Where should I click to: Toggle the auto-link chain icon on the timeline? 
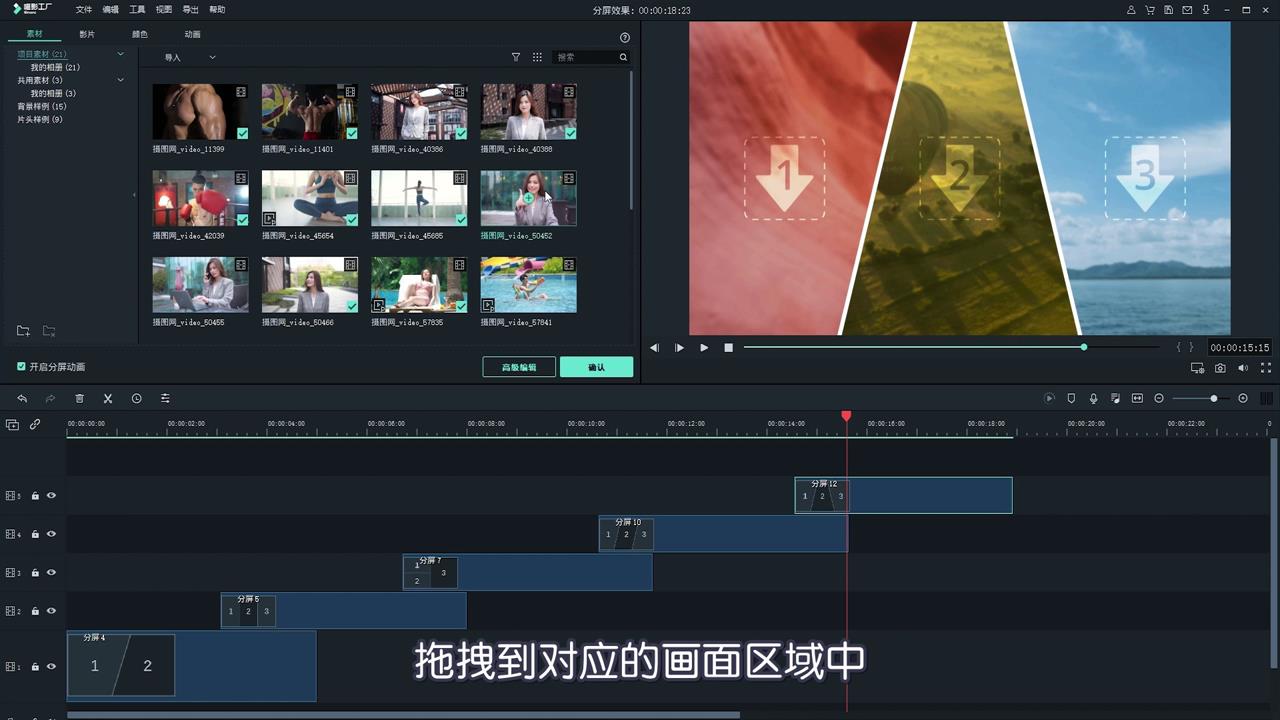(35, 424)
